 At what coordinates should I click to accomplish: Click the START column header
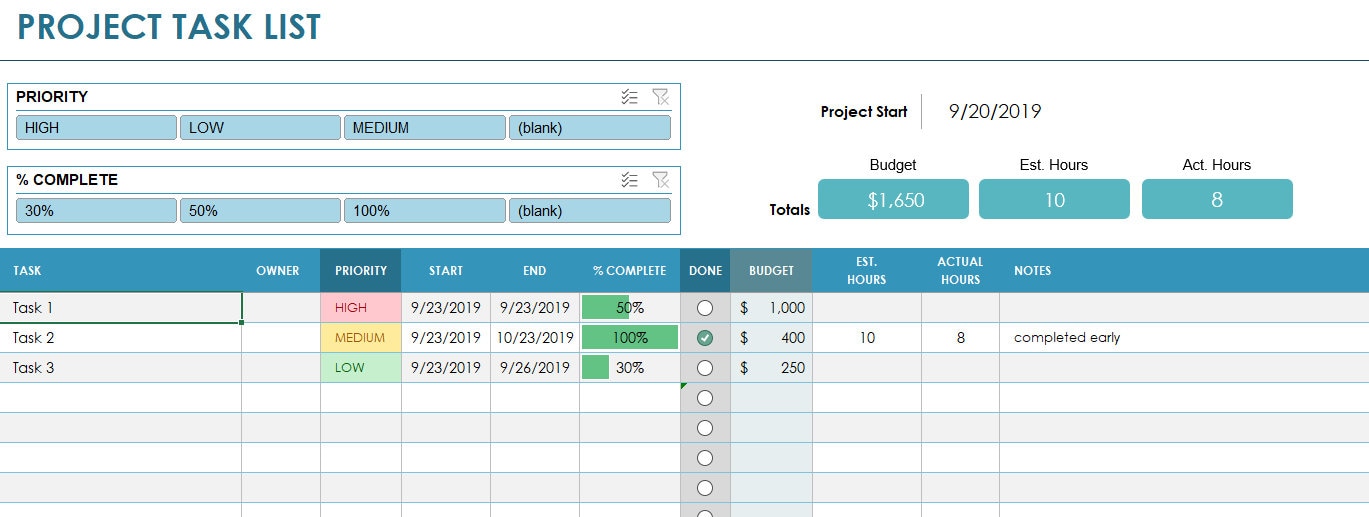(446, 271)
